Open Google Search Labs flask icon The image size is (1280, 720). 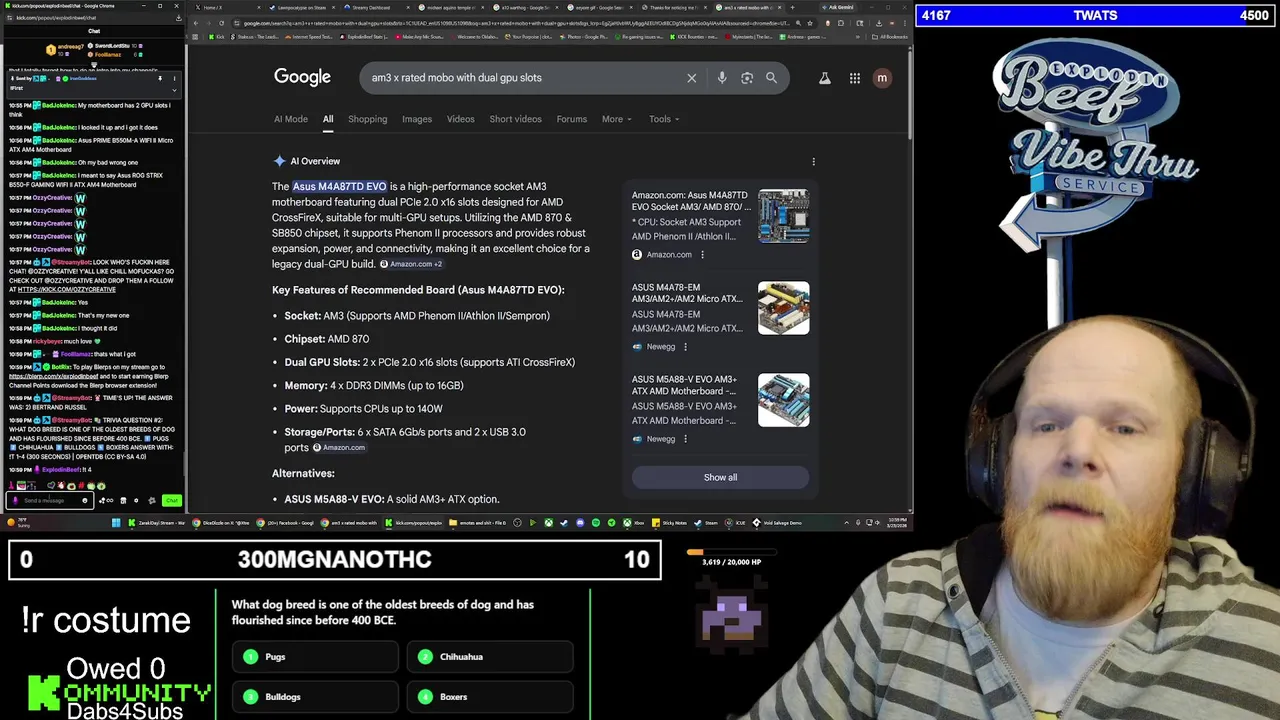(825, 78)
